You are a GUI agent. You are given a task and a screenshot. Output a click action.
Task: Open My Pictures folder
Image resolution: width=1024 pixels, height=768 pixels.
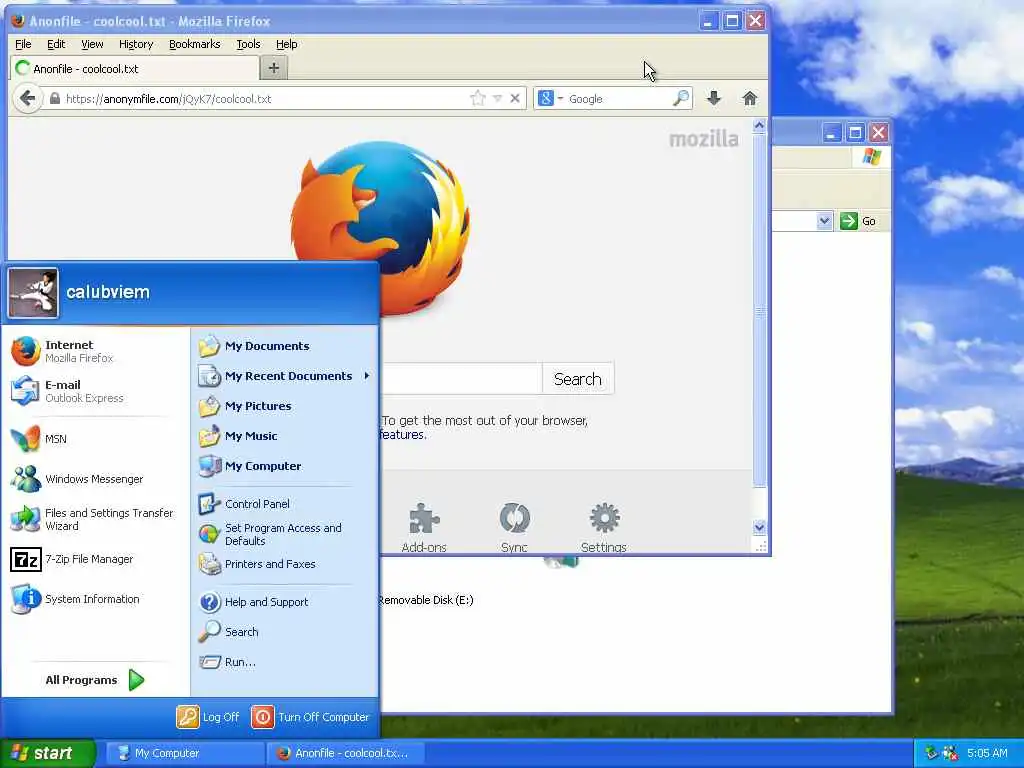click(x=285, y=406)
